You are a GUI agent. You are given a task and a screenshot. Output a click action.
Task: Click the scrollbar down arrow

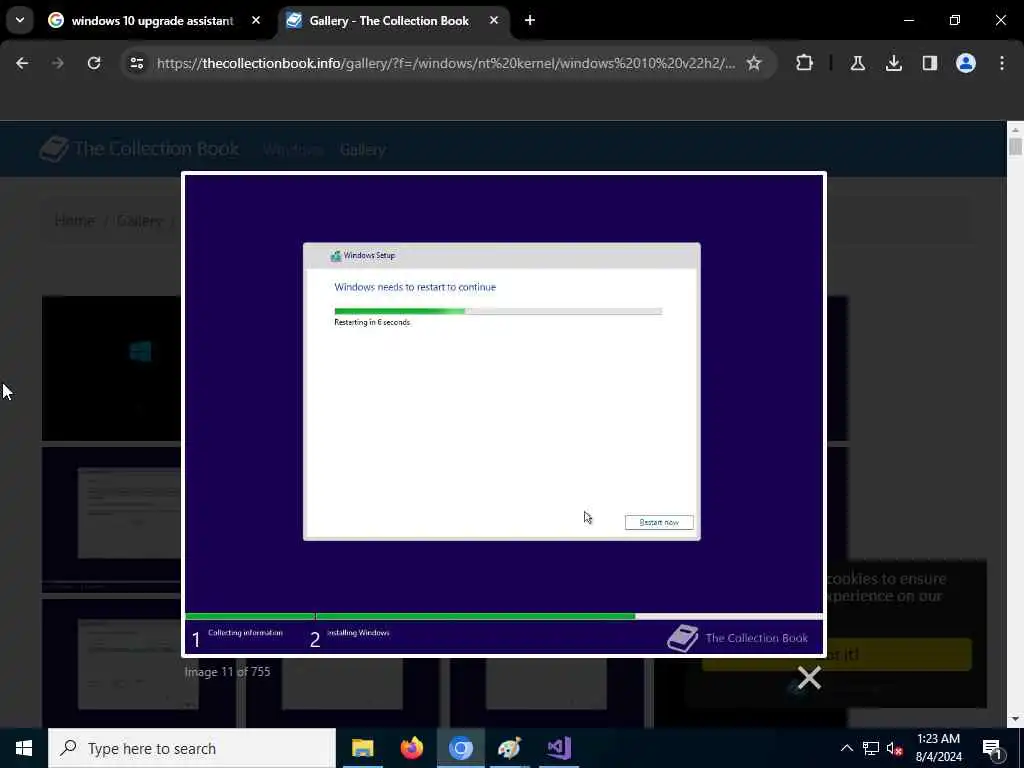[x=1015, y=719]
